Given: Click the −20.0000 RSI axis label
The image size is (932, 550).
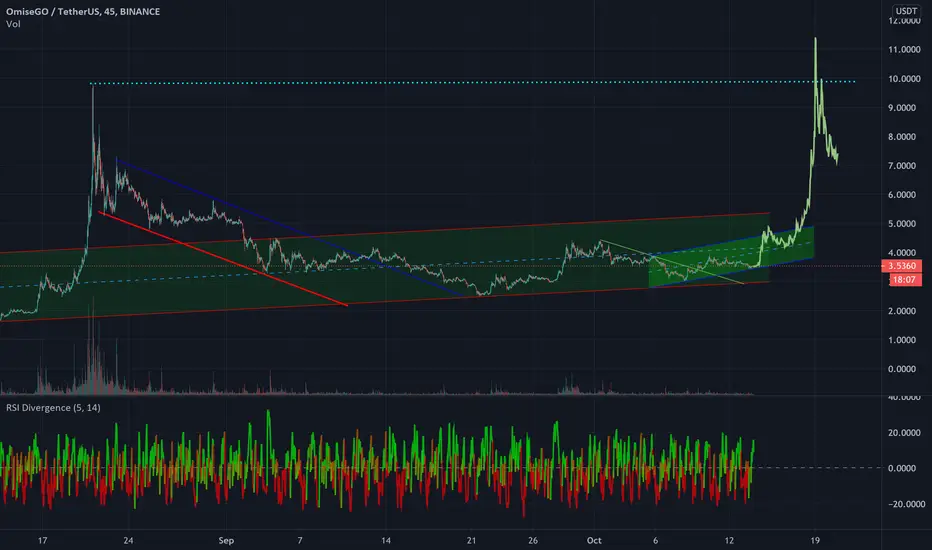Looking at the screenshot, I should 906,504.
